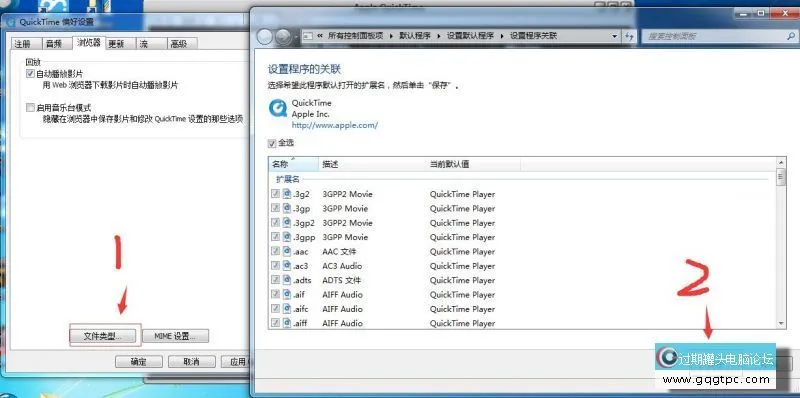Toggle the .aifc extension checkbox
800x398 pixels.
coord(275,308)
